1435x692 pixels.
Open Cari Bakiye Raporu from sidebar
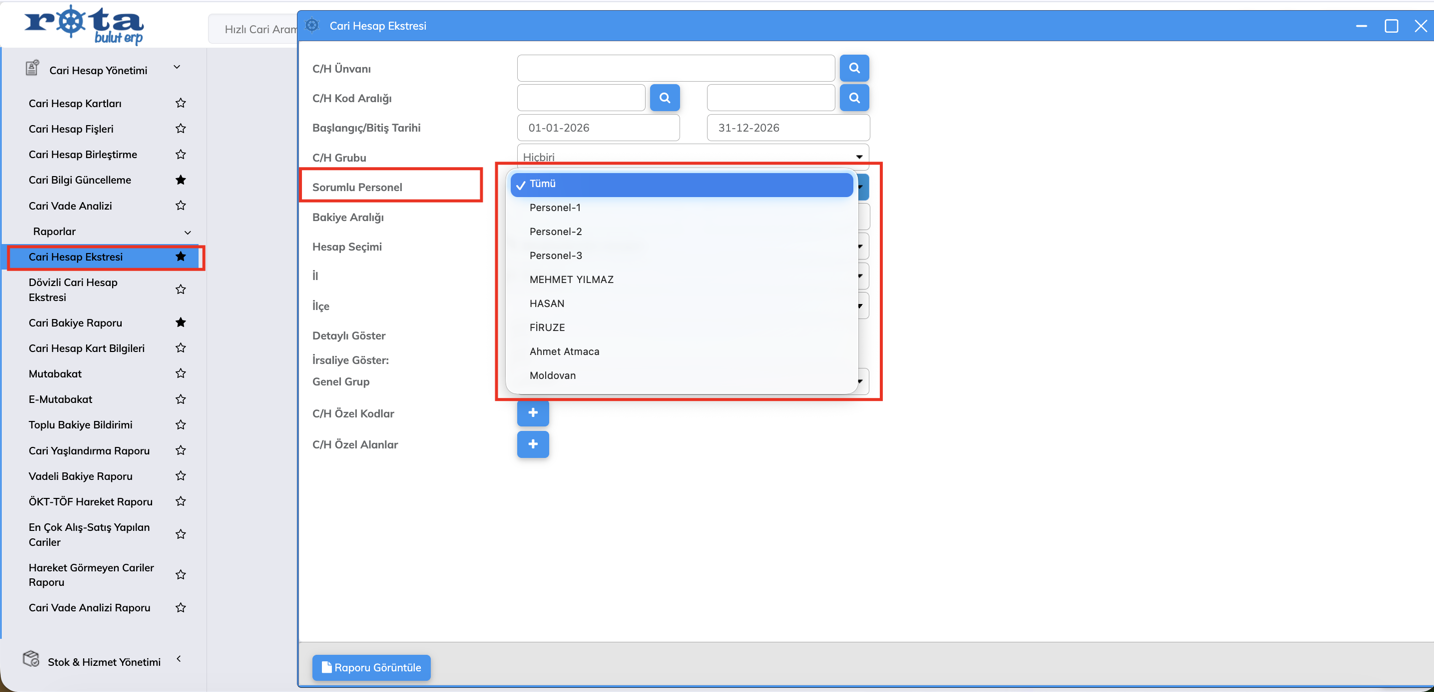point(75,323)
